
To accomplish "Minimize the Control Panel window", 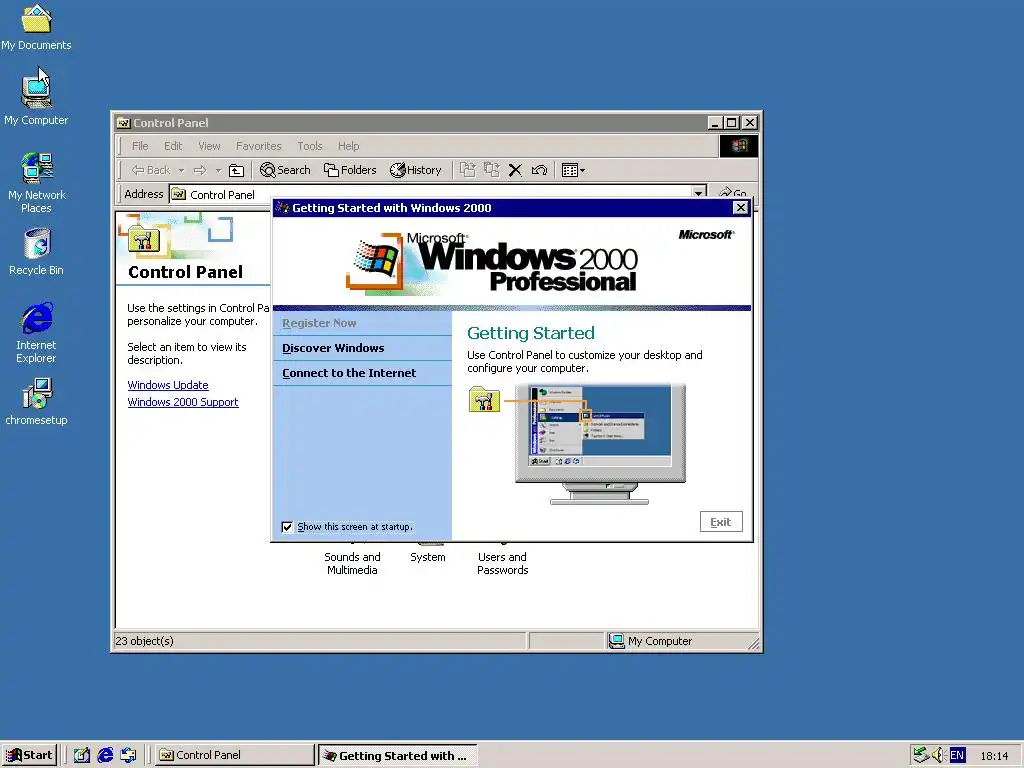I will [x=716, y=123].
